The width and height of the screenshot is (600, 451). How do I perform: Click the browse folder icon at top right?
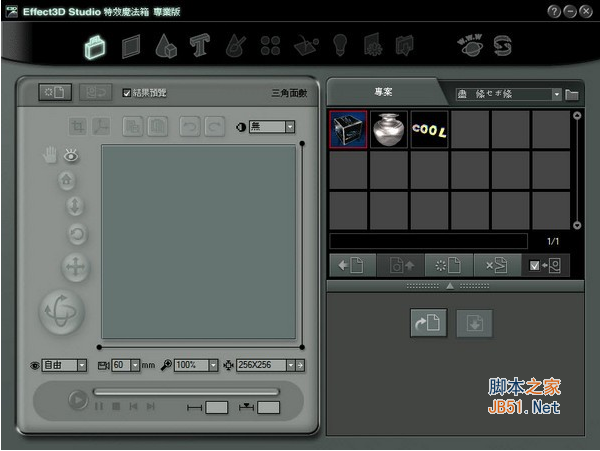point(572,94)
